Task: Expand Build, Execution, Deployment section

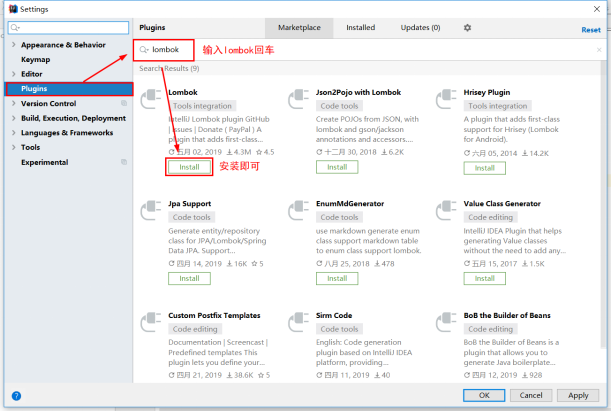Action: coord(14,118)
